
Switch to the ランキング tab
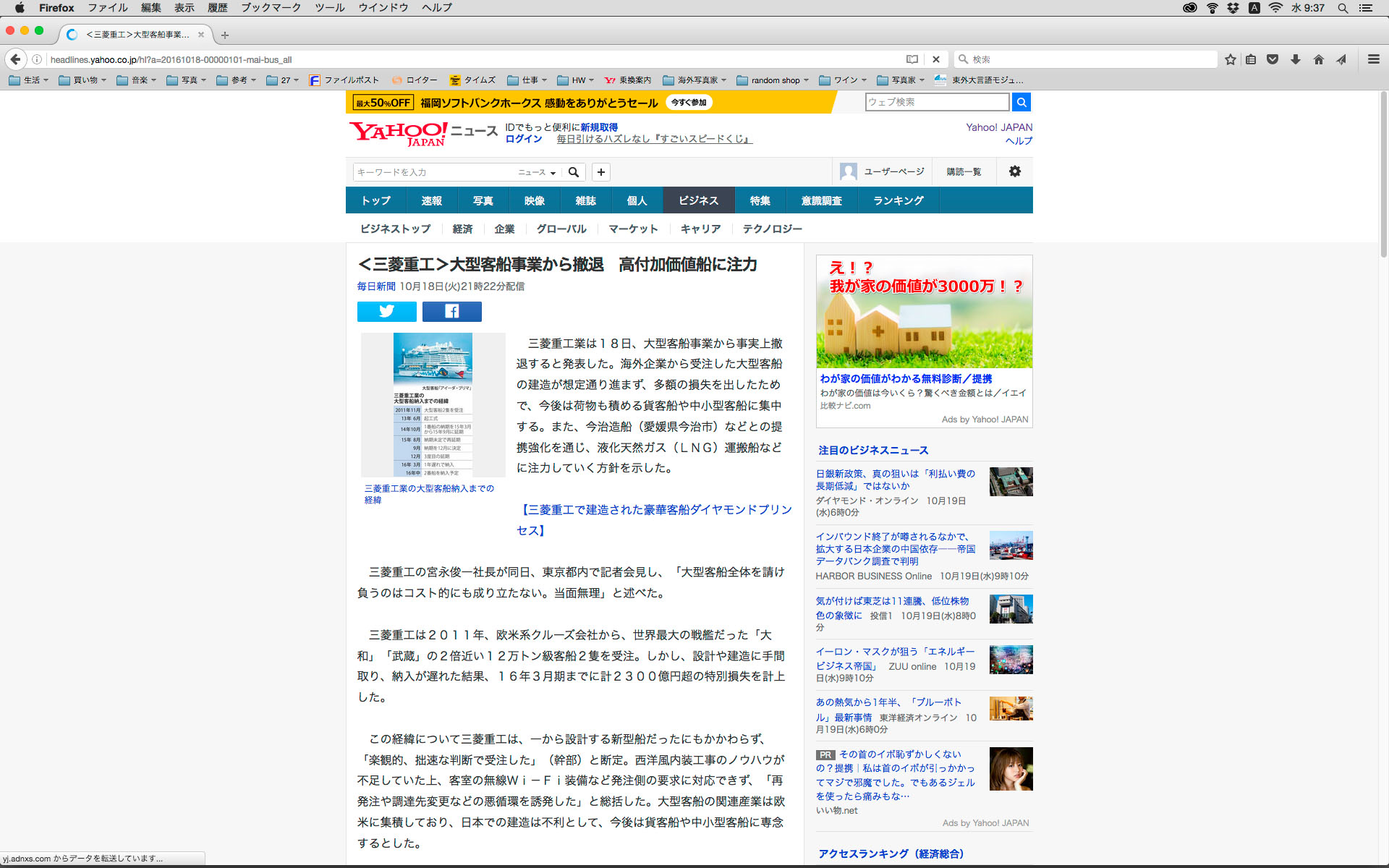pyautogui.click(x=898, y=200)
